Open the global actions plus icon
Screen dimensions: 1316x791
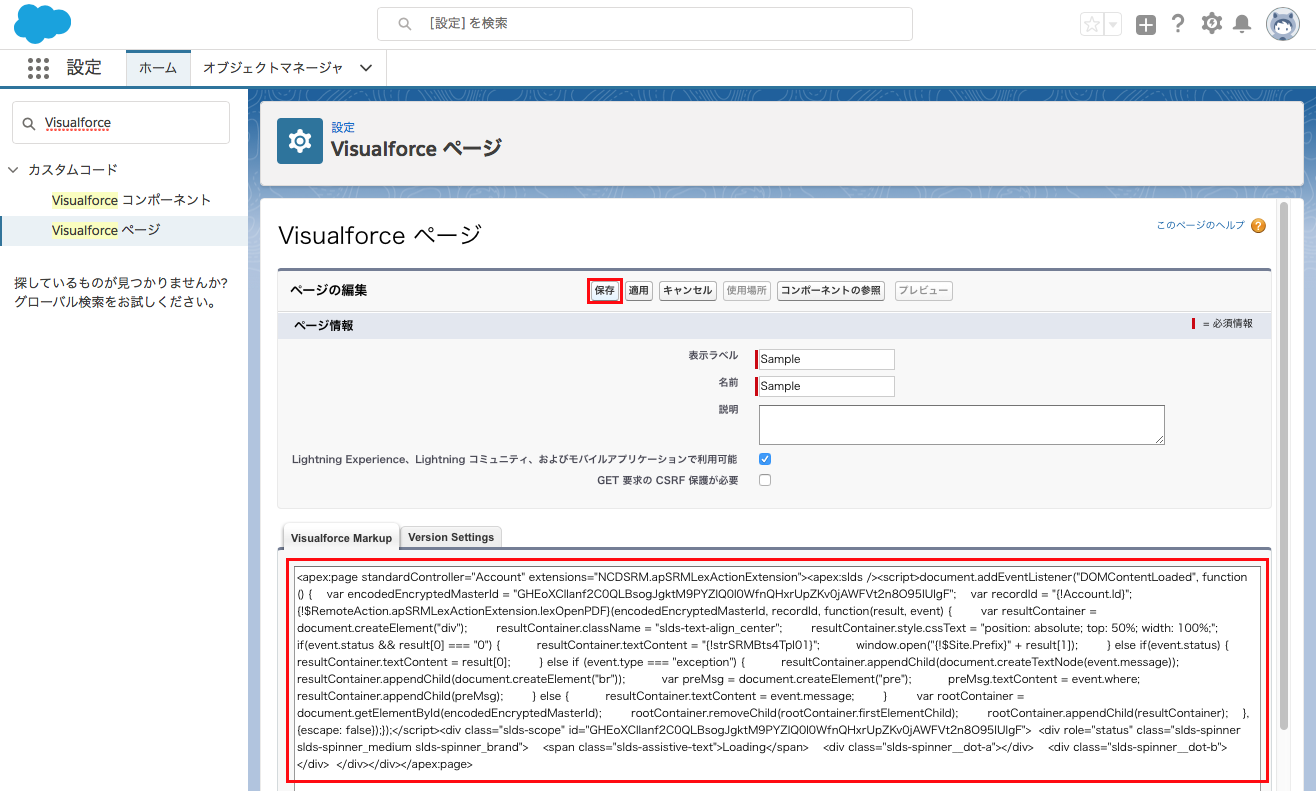tap(1146, 25)
